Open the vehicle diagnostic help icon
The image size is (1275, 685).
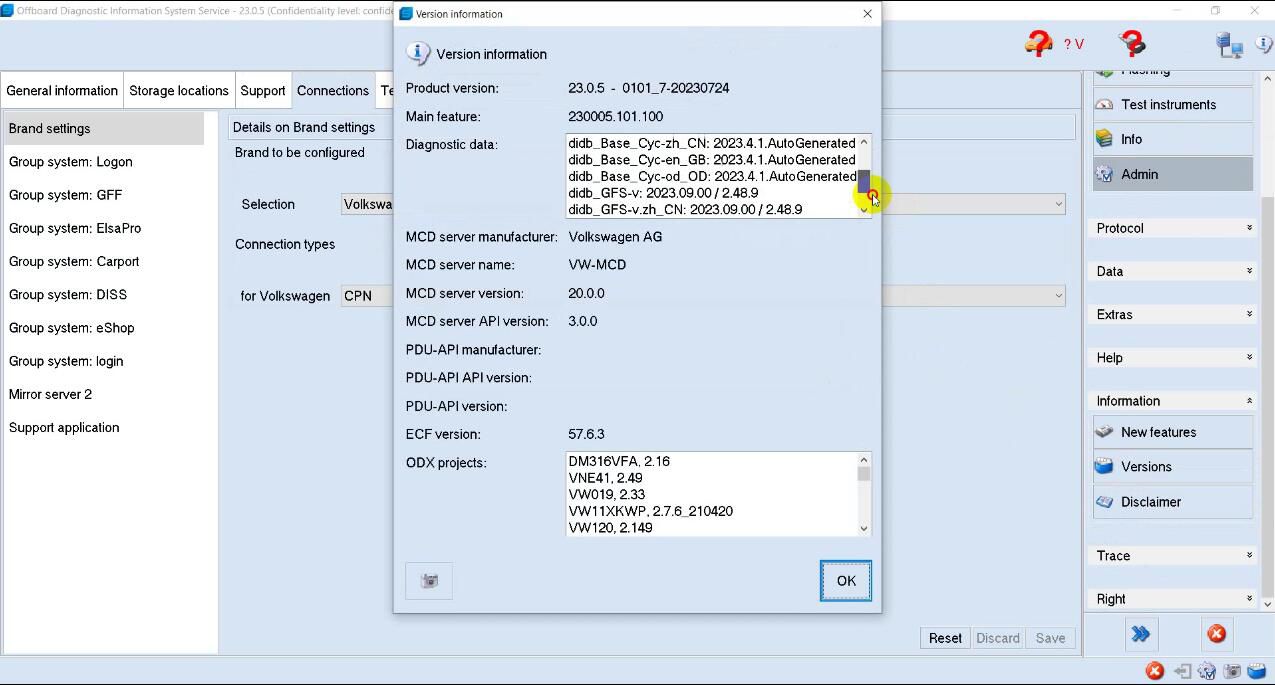click(x=1040, y=44)
